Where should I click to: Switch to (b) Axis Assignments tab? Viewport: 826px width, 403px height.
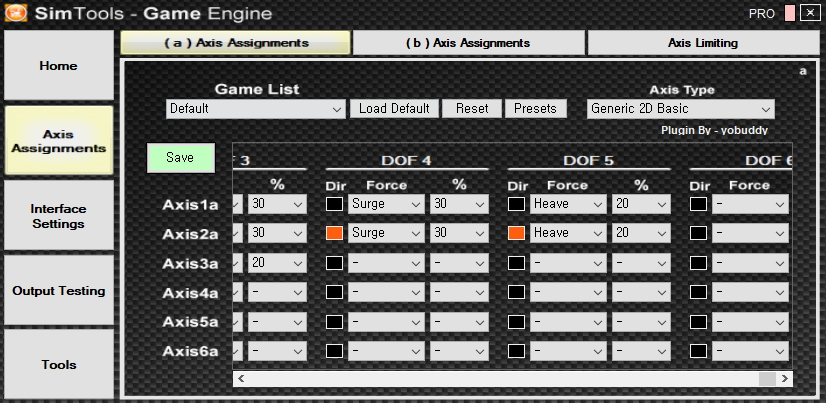coord(468,43)
